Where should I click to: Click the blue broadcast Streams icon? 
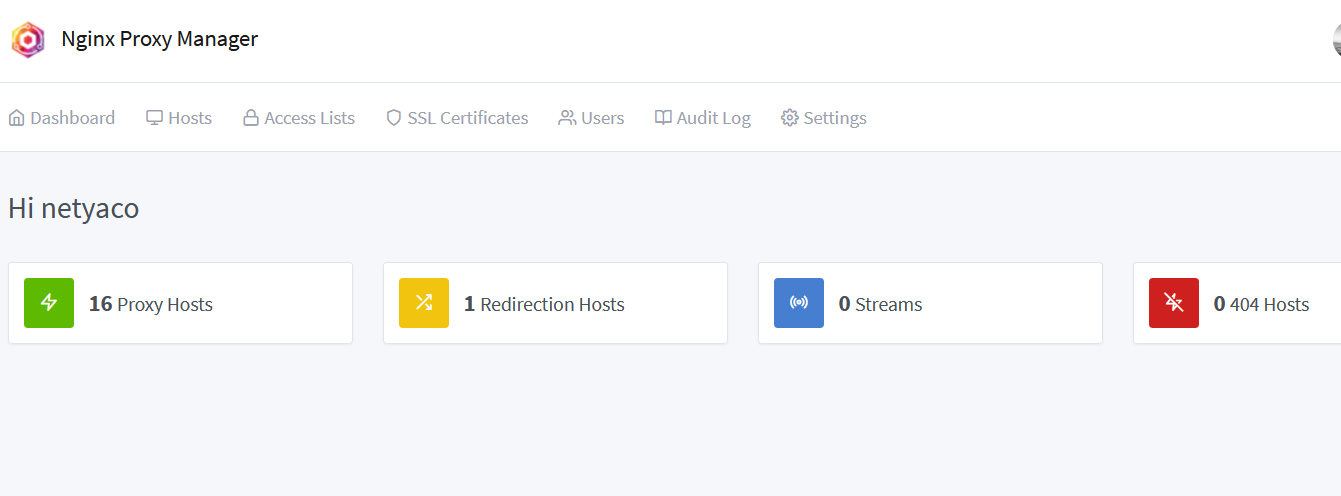[x=799, y=303]
